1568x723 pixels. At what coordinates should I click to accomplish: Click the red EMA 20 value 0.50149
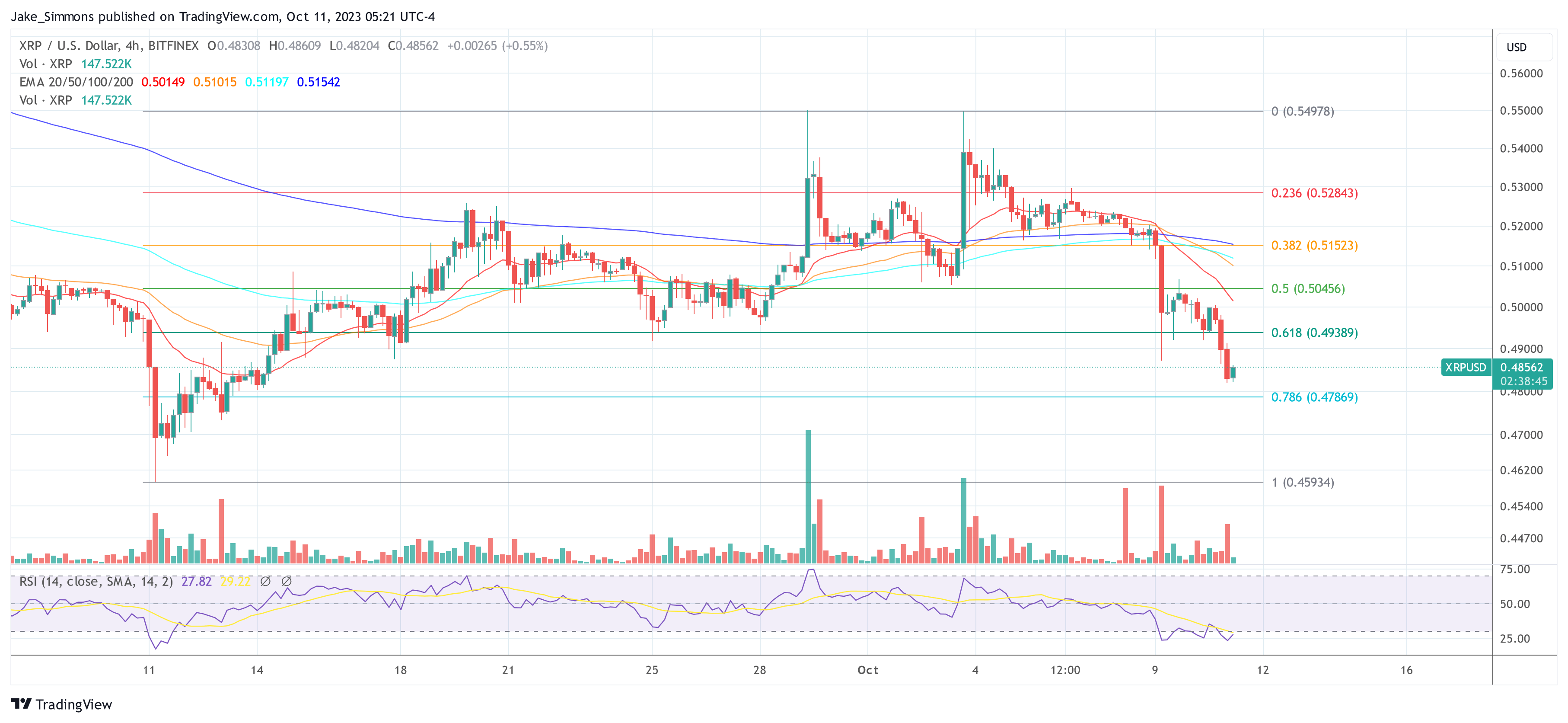pyautogui.click(x=163, y=82)
